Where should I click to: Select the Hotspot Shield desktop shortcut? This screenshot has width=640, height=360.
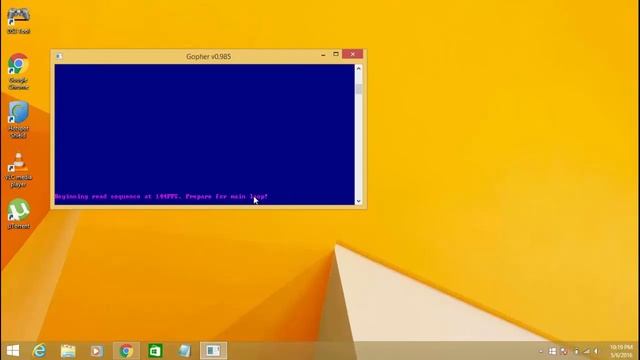[x=18, y=120]
